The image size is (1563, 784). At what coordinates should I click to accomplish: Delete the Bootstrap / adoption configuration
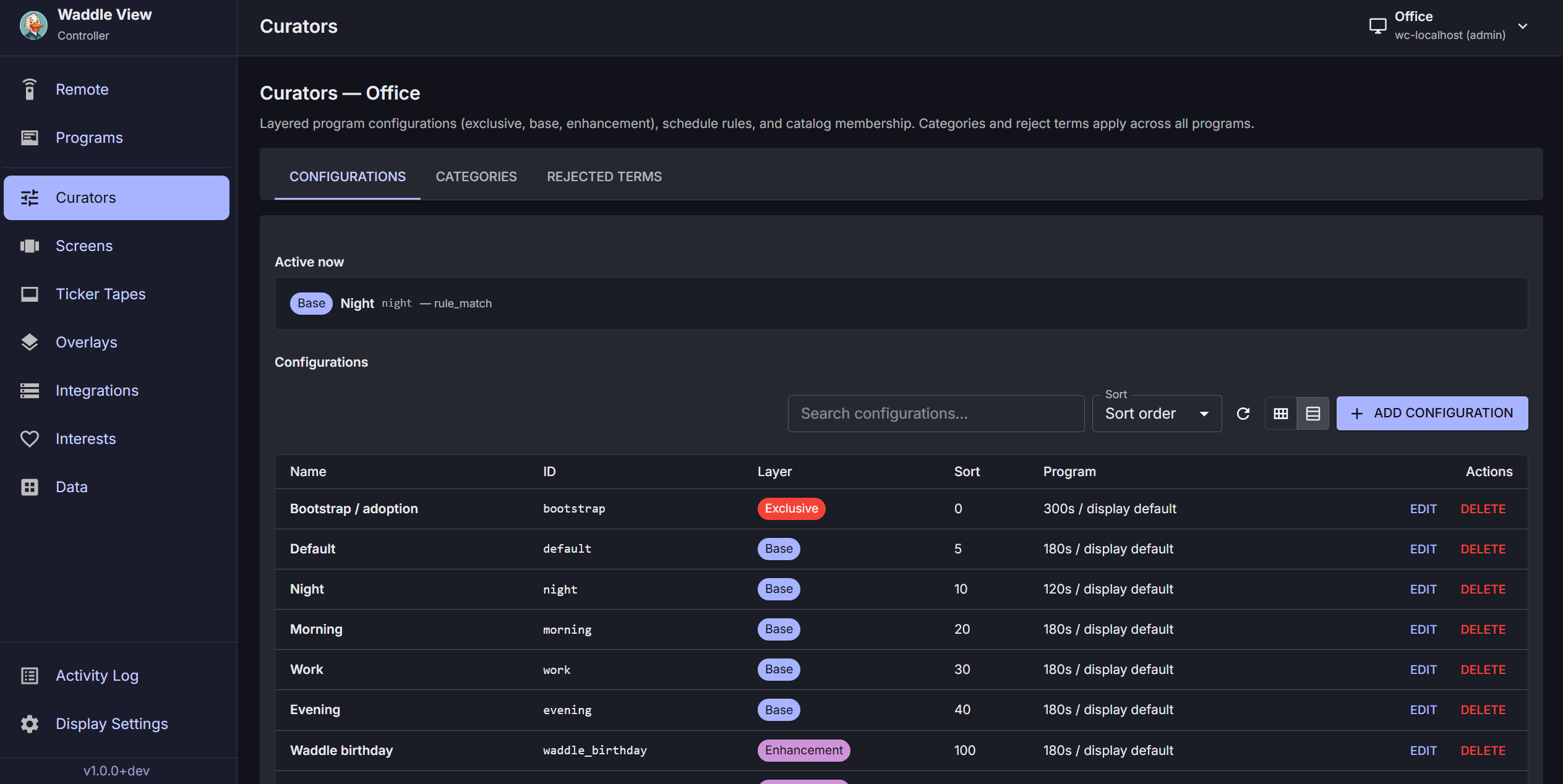pyautogui.click(x=1483, y=509)
